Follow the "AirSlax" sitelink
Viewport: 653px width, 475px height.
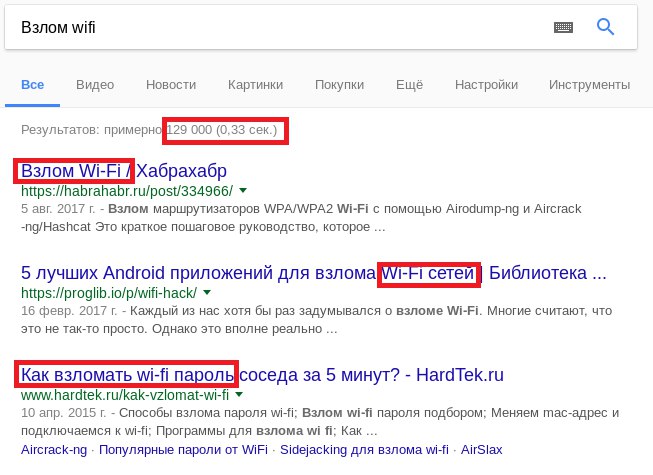[481, 450]
